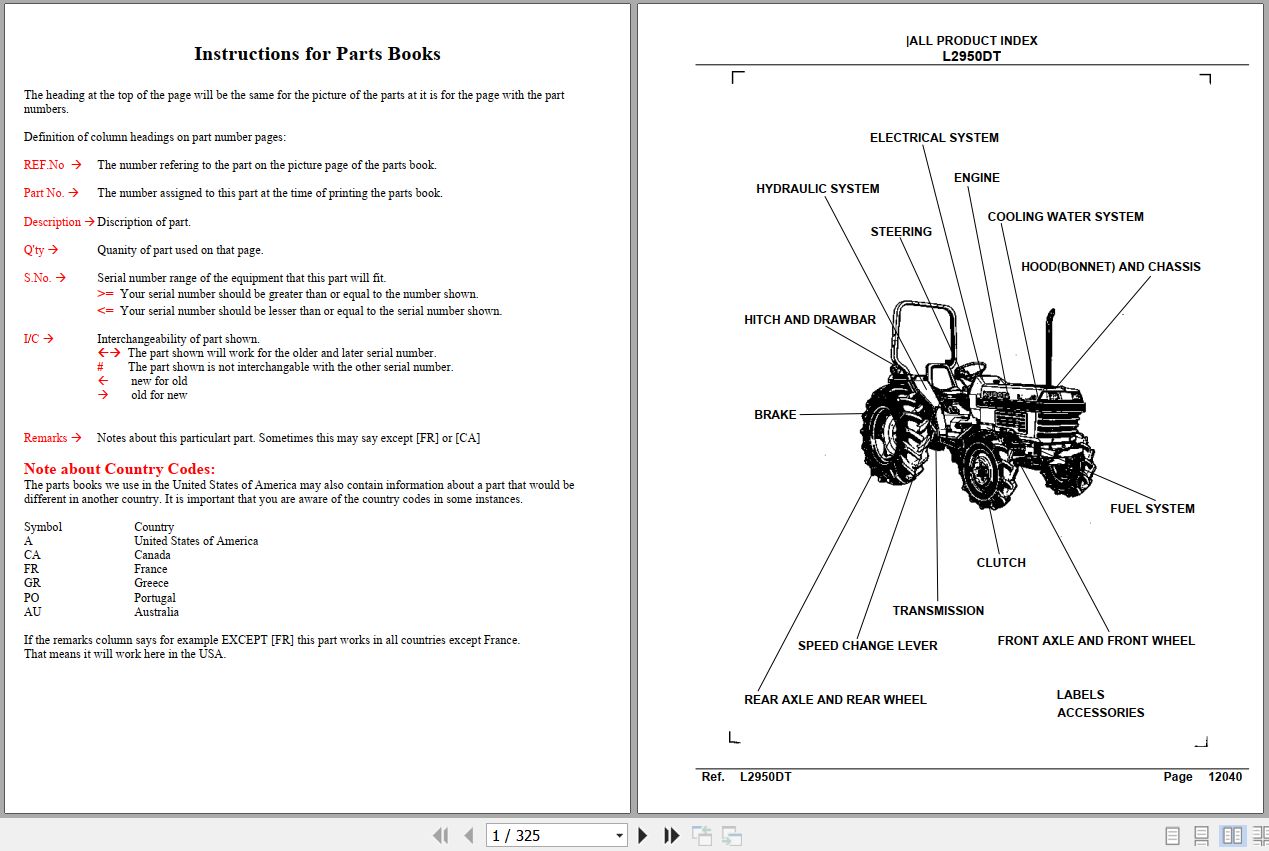Click the Greece country row

pos(96,583)
